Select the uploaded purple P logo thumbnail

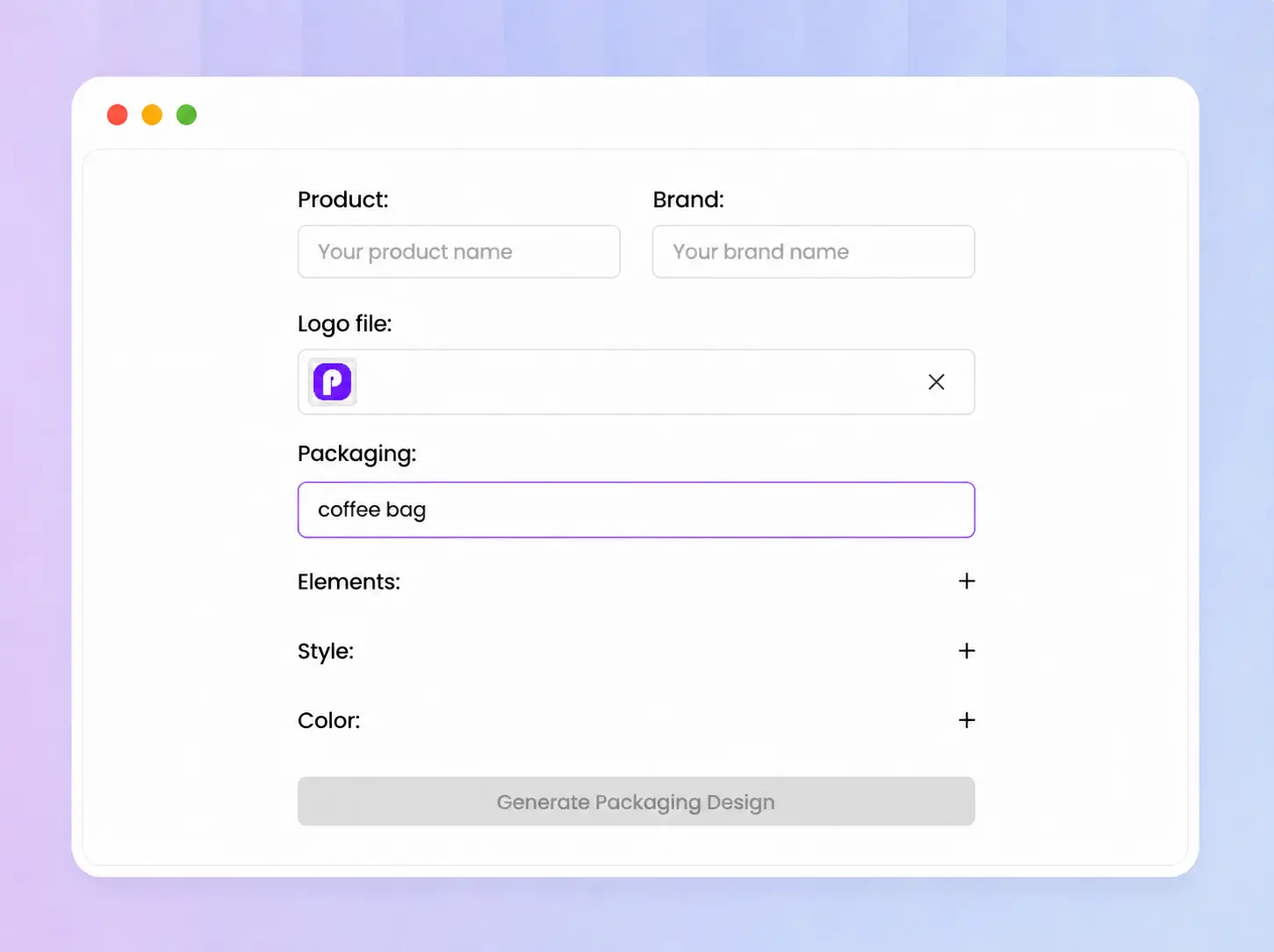pos(333,382)
